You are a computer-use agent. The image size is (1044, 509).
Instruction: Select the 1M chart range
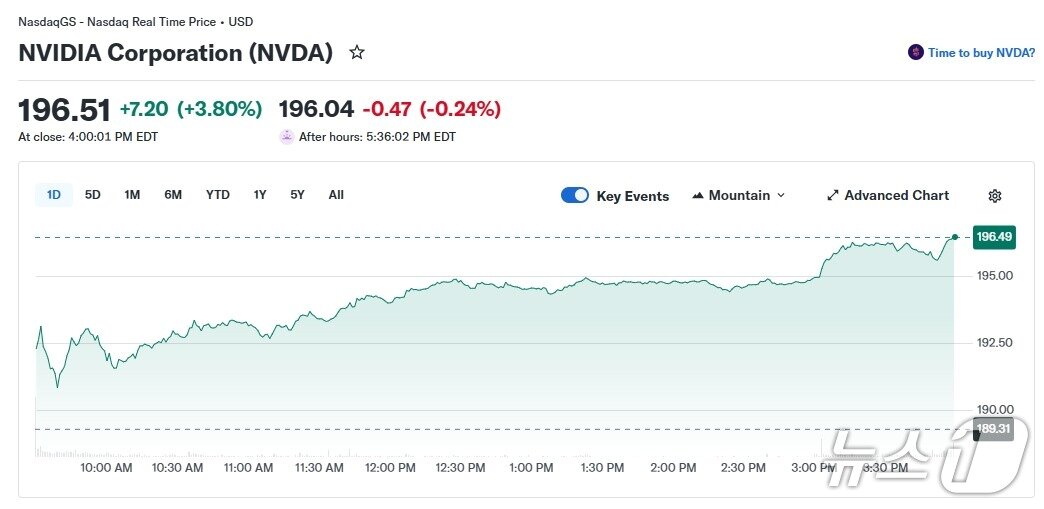tap(132, 195)
